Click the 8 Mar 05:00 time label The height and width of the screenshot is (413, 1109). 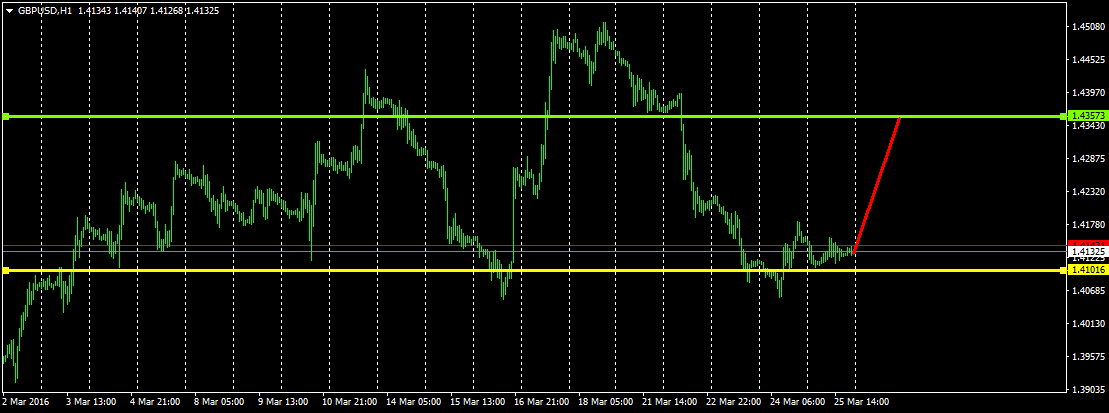219,401
